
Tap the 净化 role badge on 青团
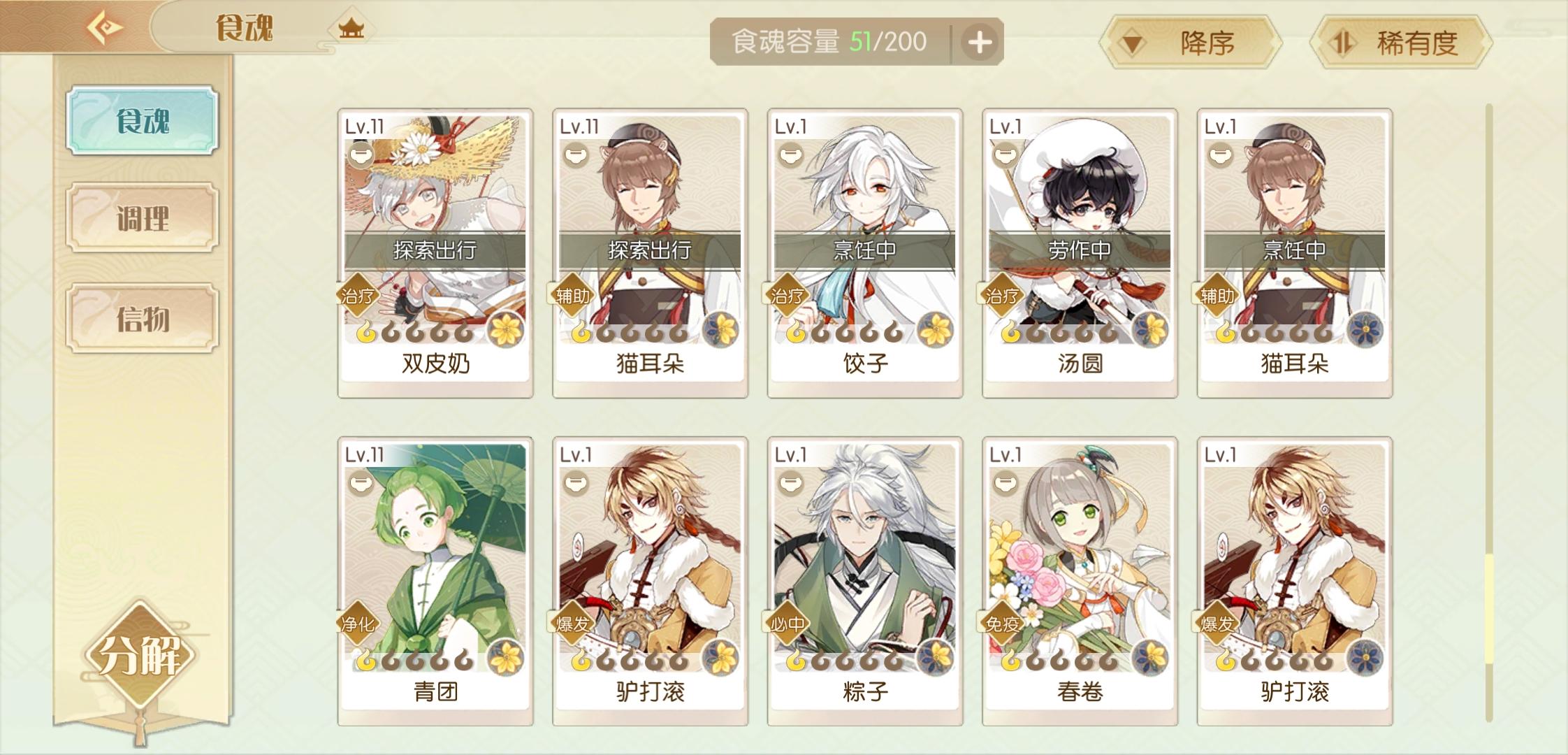pyautogui.click(x=358, y=624)
